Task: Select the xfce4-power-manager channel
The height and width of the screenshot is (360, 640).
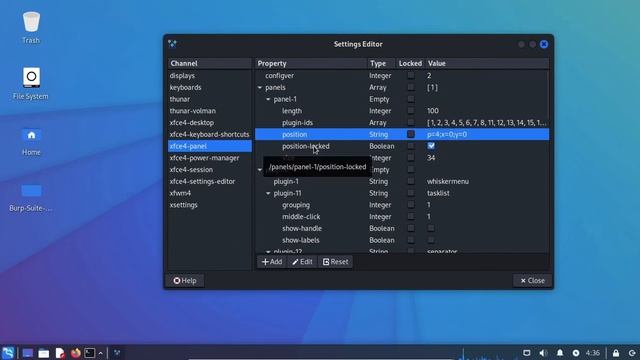Action: tap(210, 158)
